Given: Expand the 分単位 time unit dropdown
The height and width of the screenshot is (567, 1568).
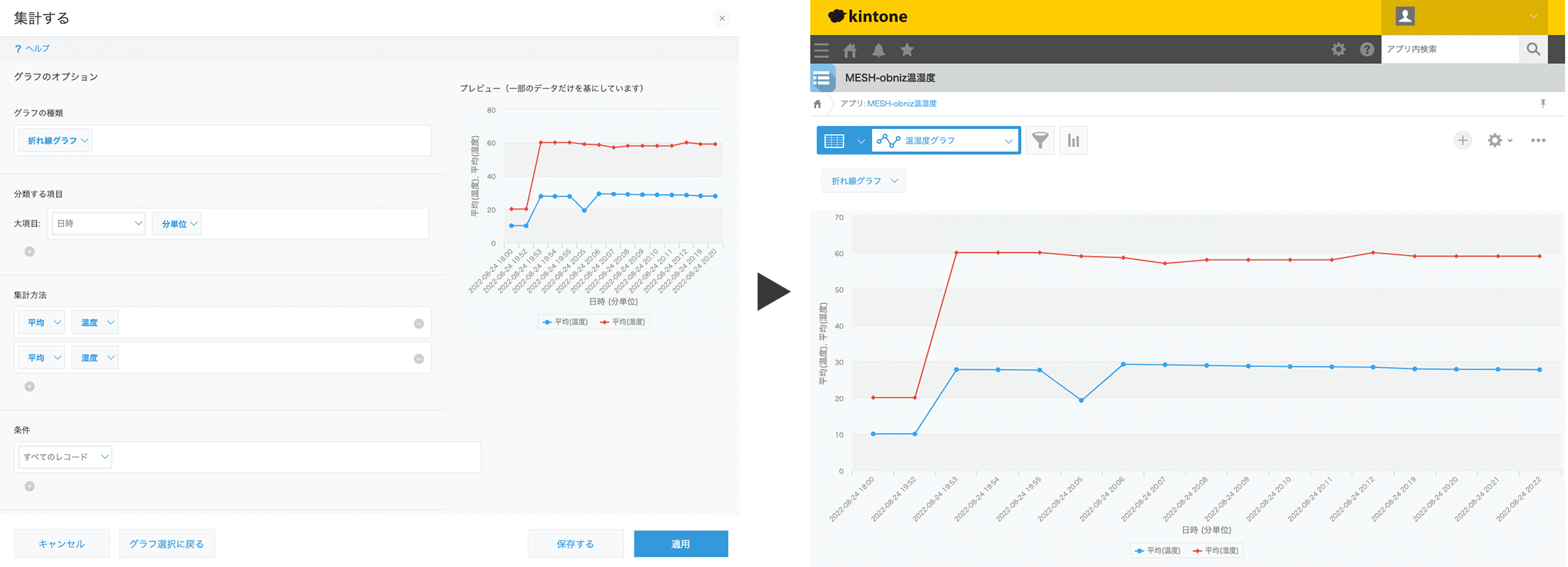Looking at the screenshot, I should tap(178, 224).
